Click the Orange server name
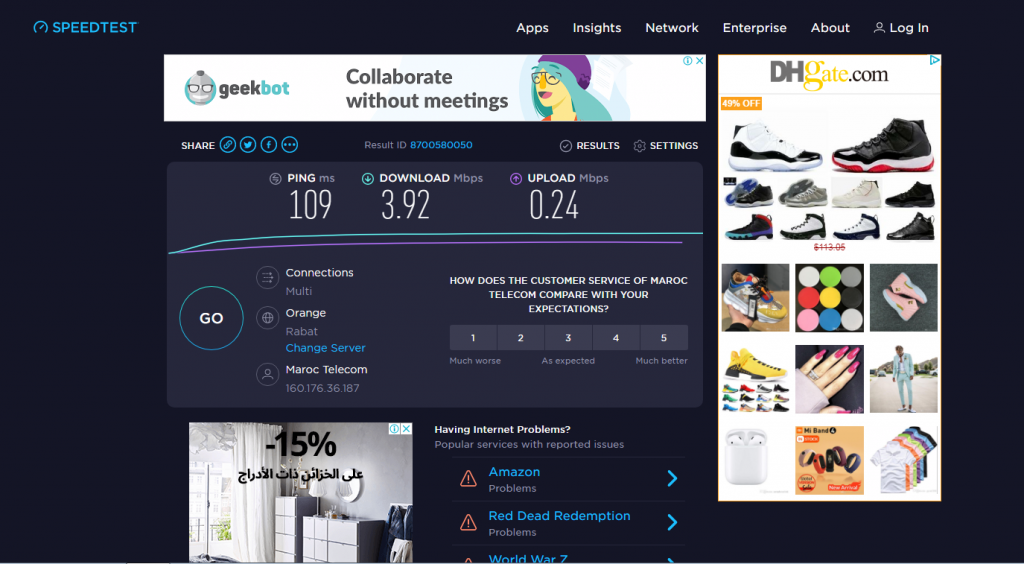The height and width of the screenshot is (564, 1024). [306, 313]
